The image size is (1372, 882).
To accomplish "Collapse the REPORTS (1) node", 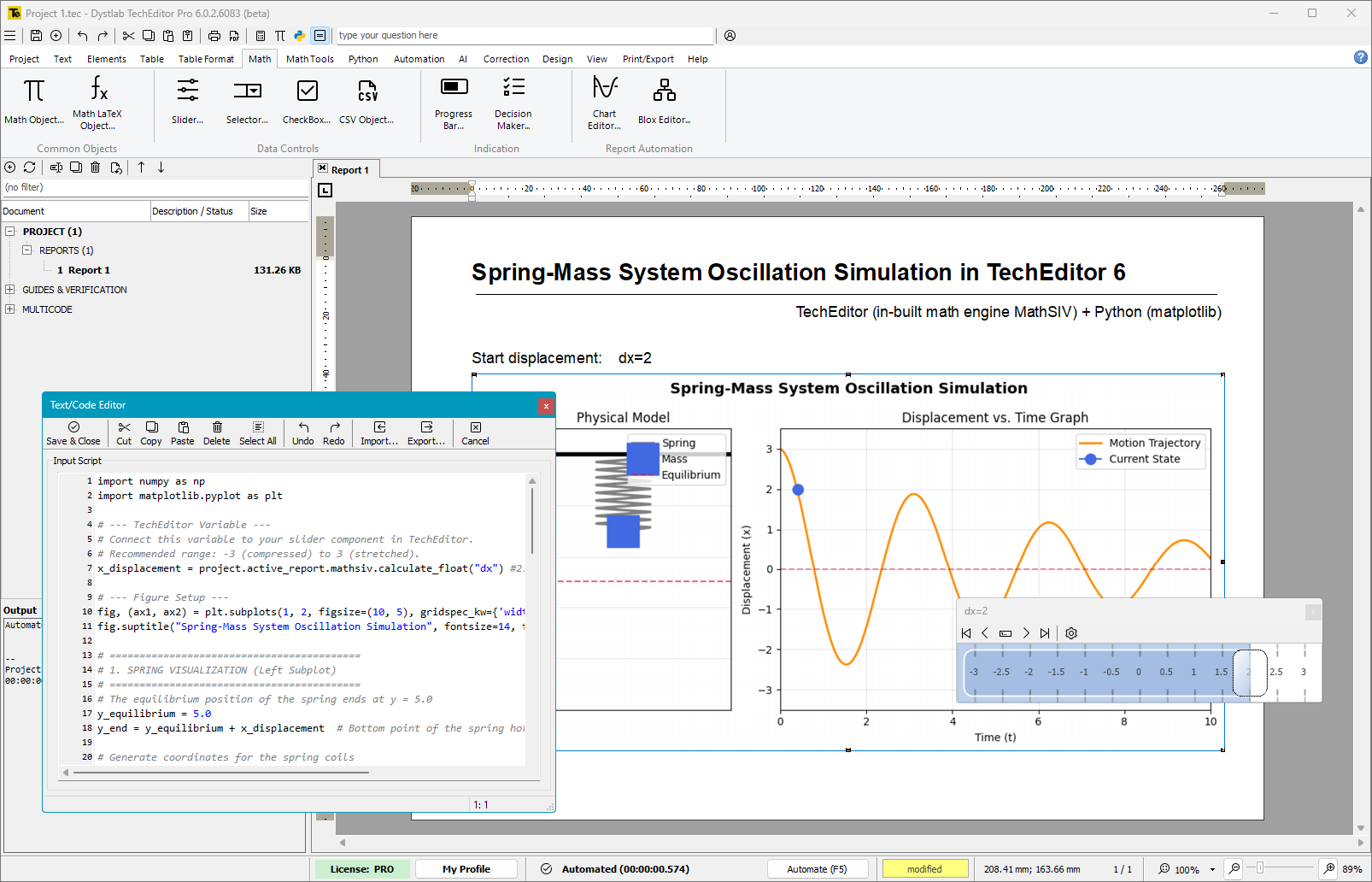I will pyautogui.click(x=26, y=250).
